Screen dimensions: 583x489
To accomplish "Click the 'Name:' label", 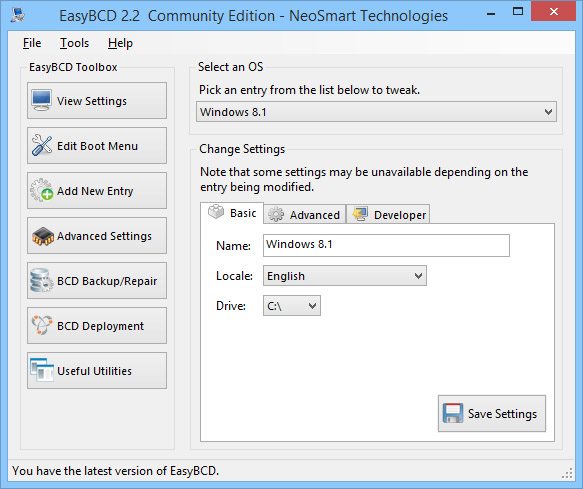I will tap(233, 246).
